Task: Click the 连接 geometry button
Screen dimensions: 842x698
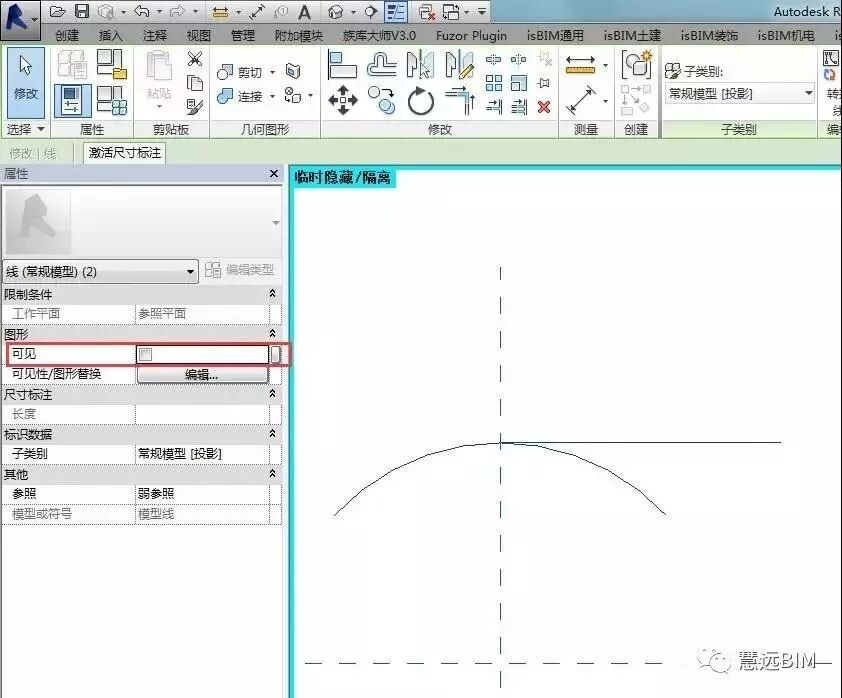Action: coord(240,97)
